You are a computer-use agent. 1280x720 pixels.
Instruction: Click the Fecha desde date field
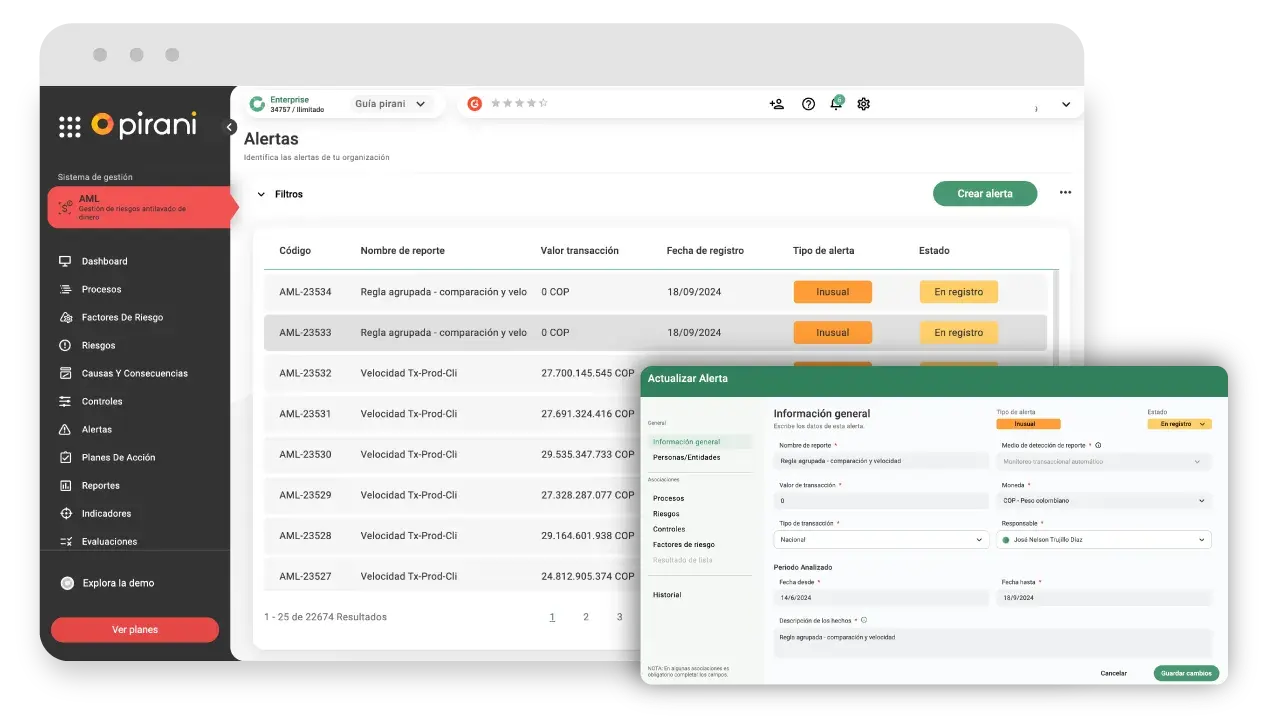[x=881, y=598]
